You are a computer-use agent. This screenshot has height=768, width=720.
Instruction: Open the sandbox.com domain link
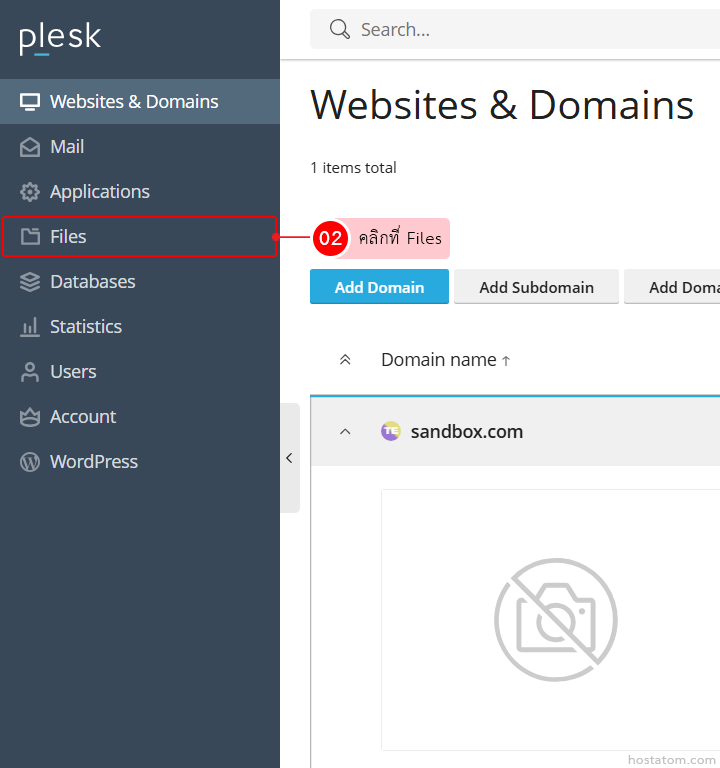click(467, 432)
